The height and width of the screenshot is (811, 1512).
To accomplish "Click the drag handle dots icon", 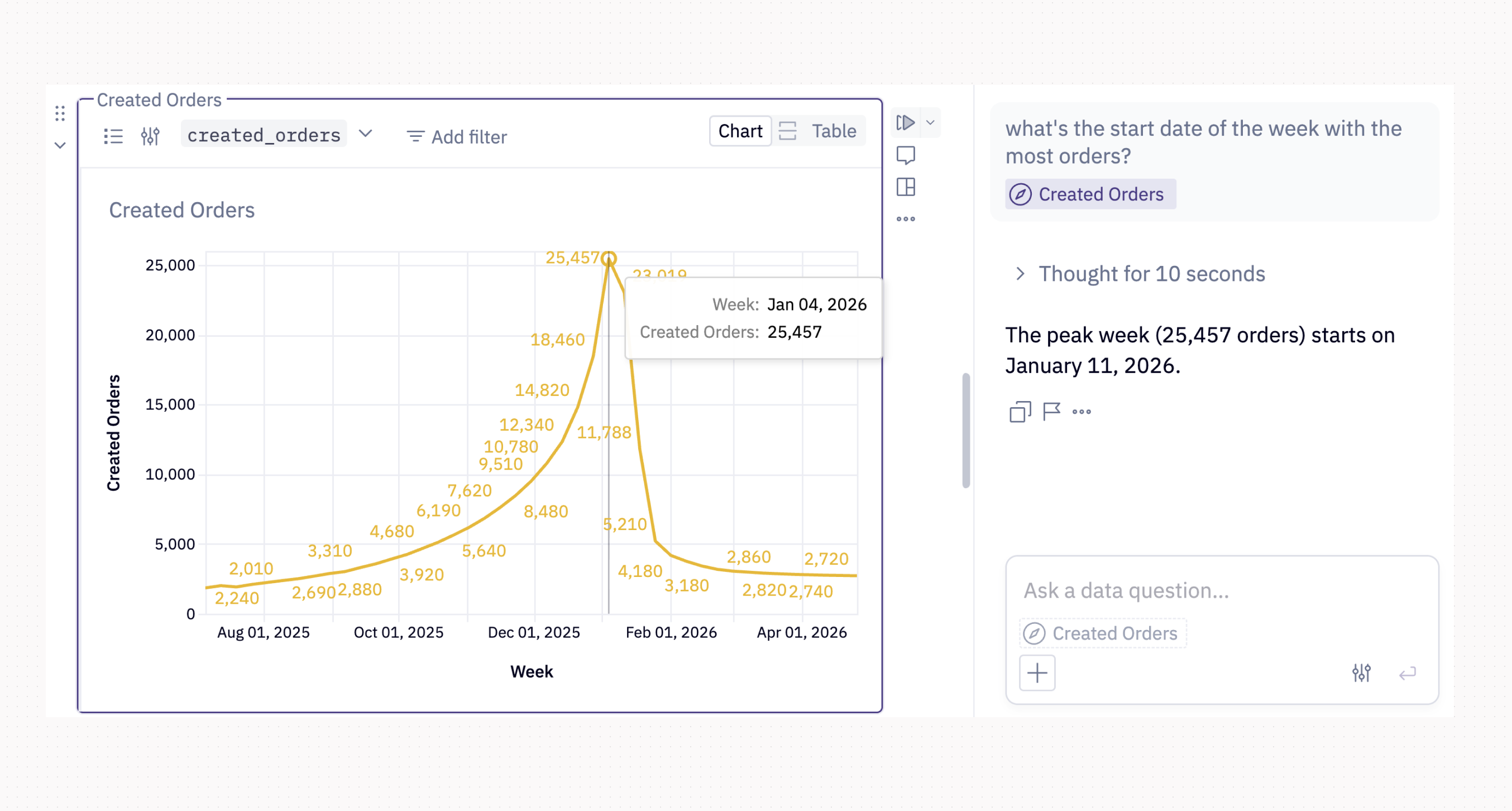I will tap(60, 113).
